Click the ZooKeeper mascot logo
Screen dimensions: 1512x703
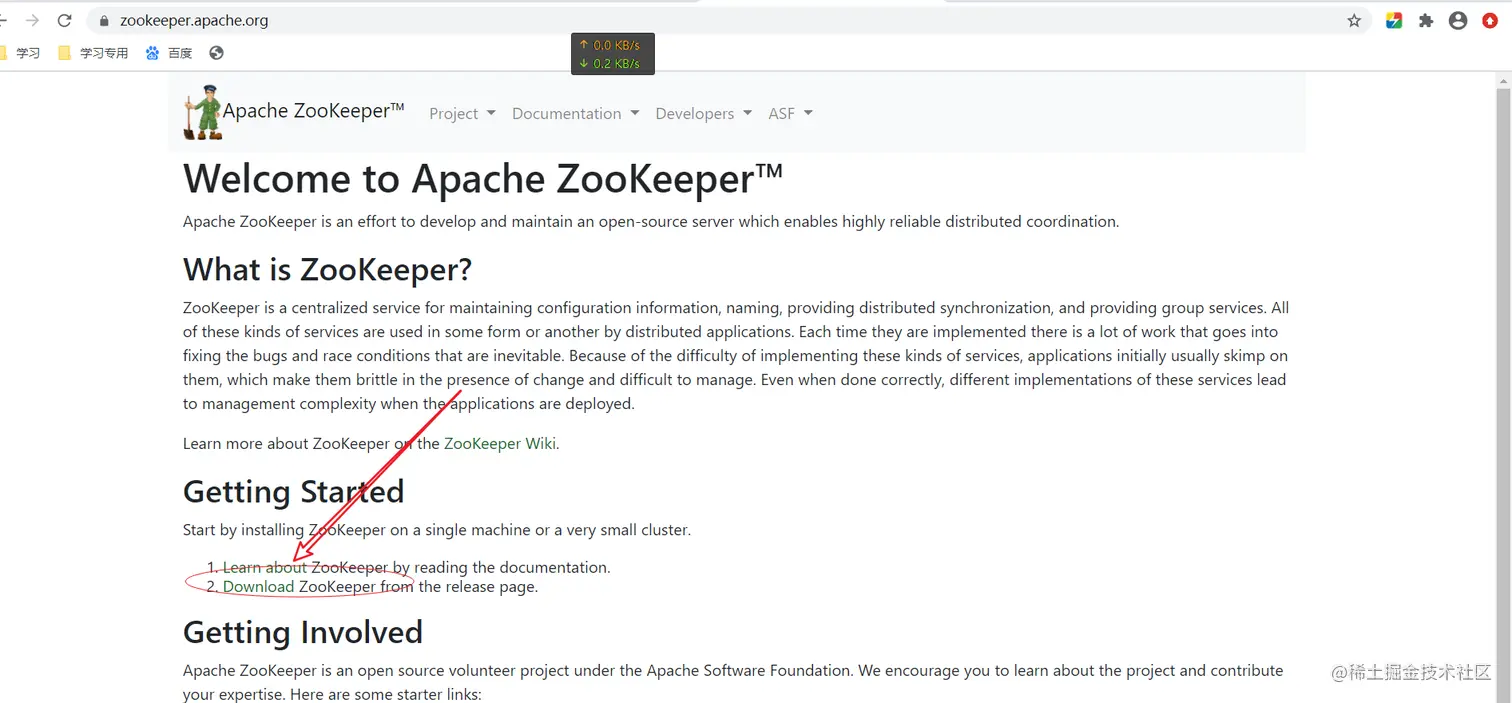click(203, 112)
